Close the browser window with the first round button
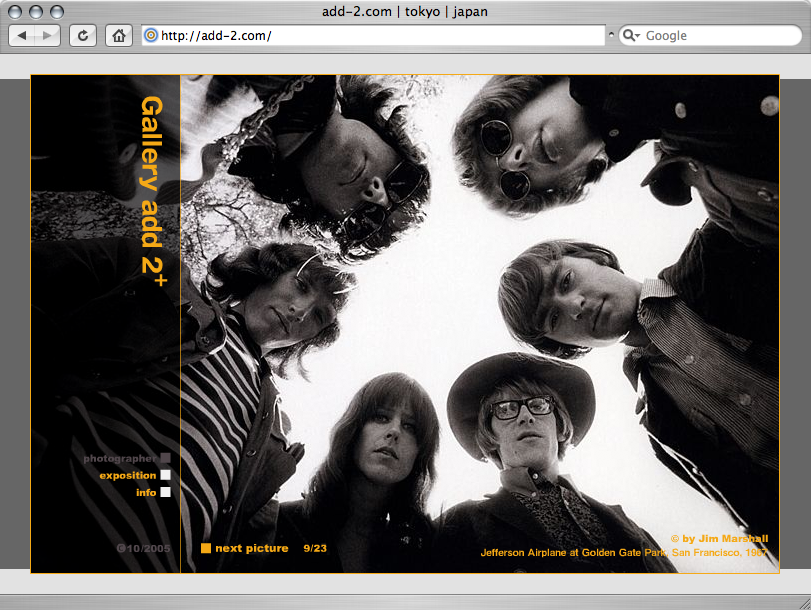Screen dimensions: 811x610 [x=15, y=11]
